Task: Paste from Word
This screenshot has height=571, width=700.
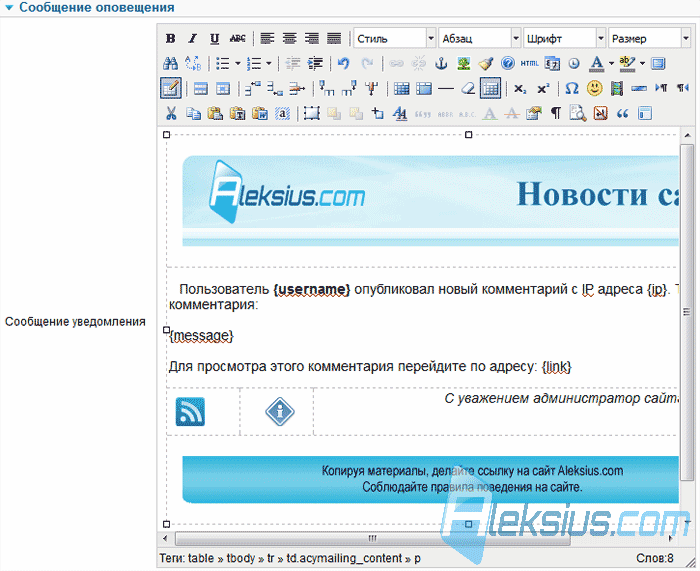Action: [x=260, y=113]
